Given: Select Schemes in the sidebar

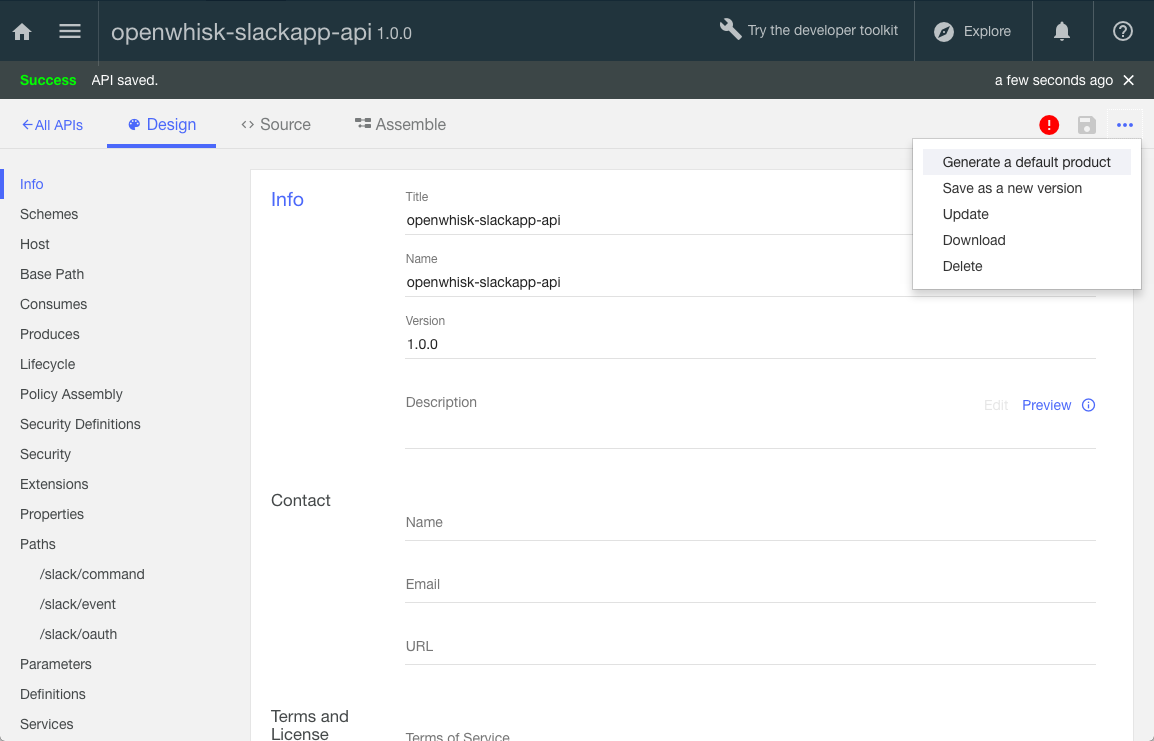Looking at the screenshot, I should [x=49, y=214].
